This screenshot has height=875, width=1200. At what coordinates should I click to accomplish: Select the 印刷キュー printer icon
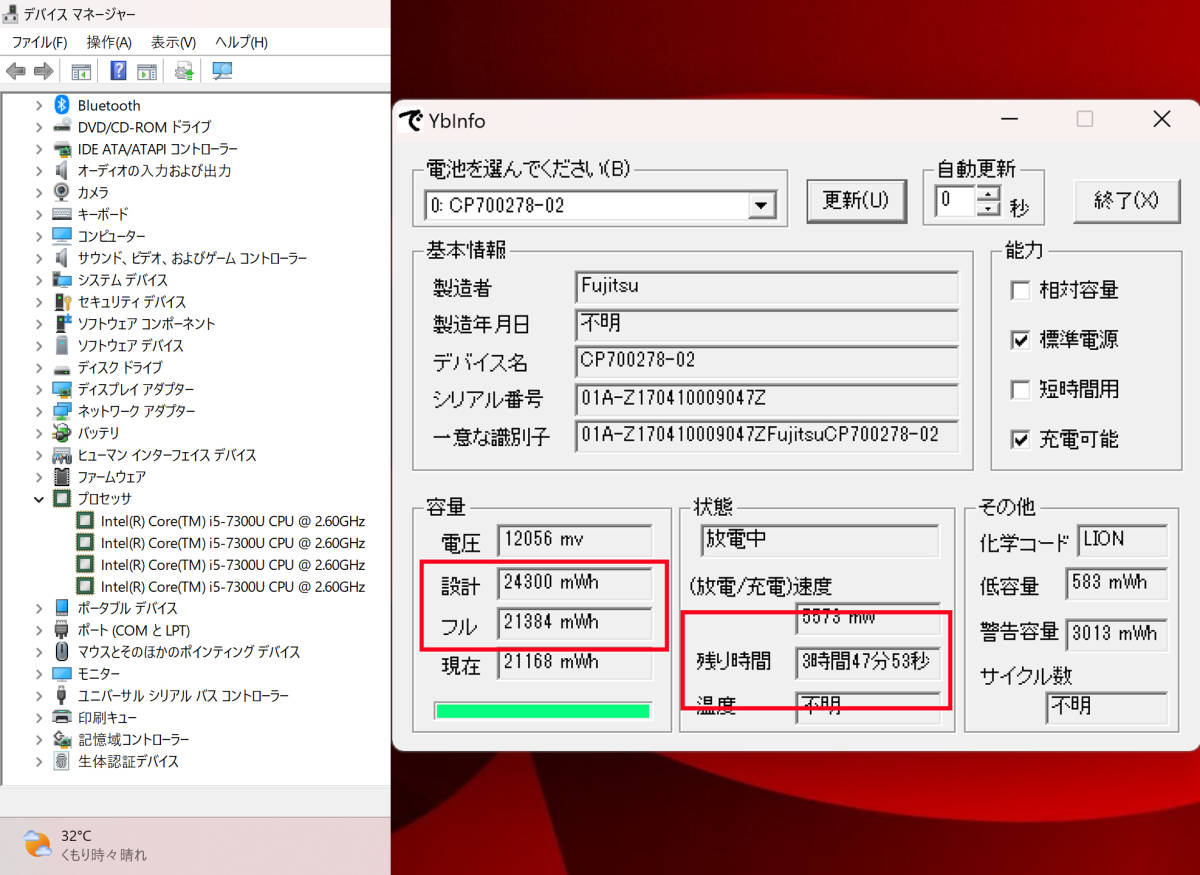coord(62,717)
